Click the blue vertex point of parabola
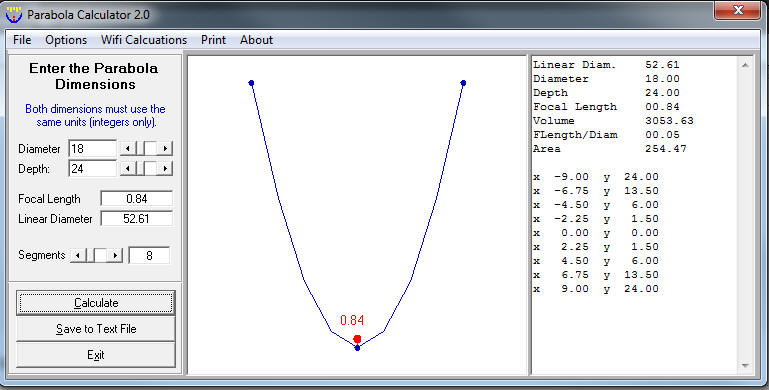Viewport: 769px width, 390px height. tap(357, 348)
